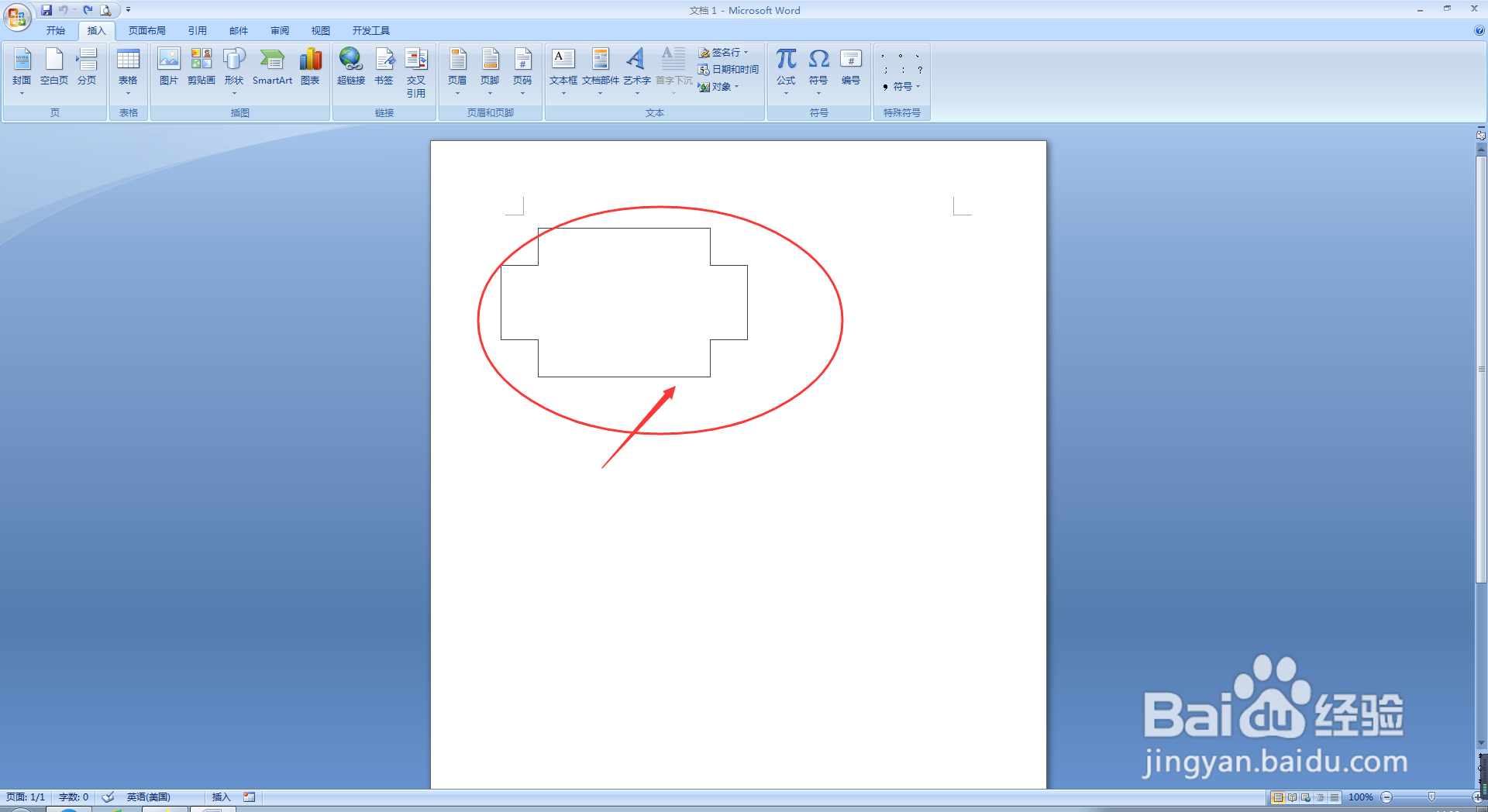This screenshot has width=1488, height=812.
Task: Switch to Full Screen Reading view
Action: (1292, 797)
